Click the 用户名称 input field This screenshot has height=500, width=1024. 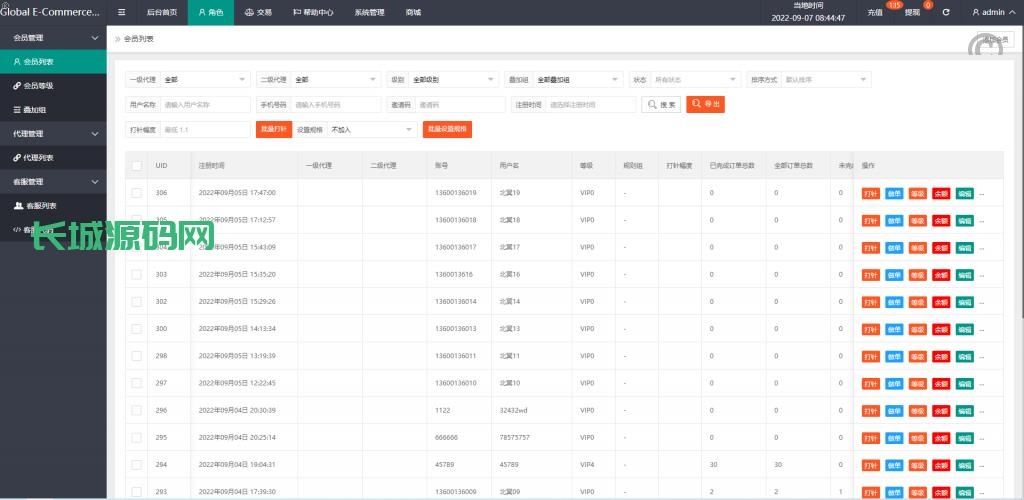(205, 104)
